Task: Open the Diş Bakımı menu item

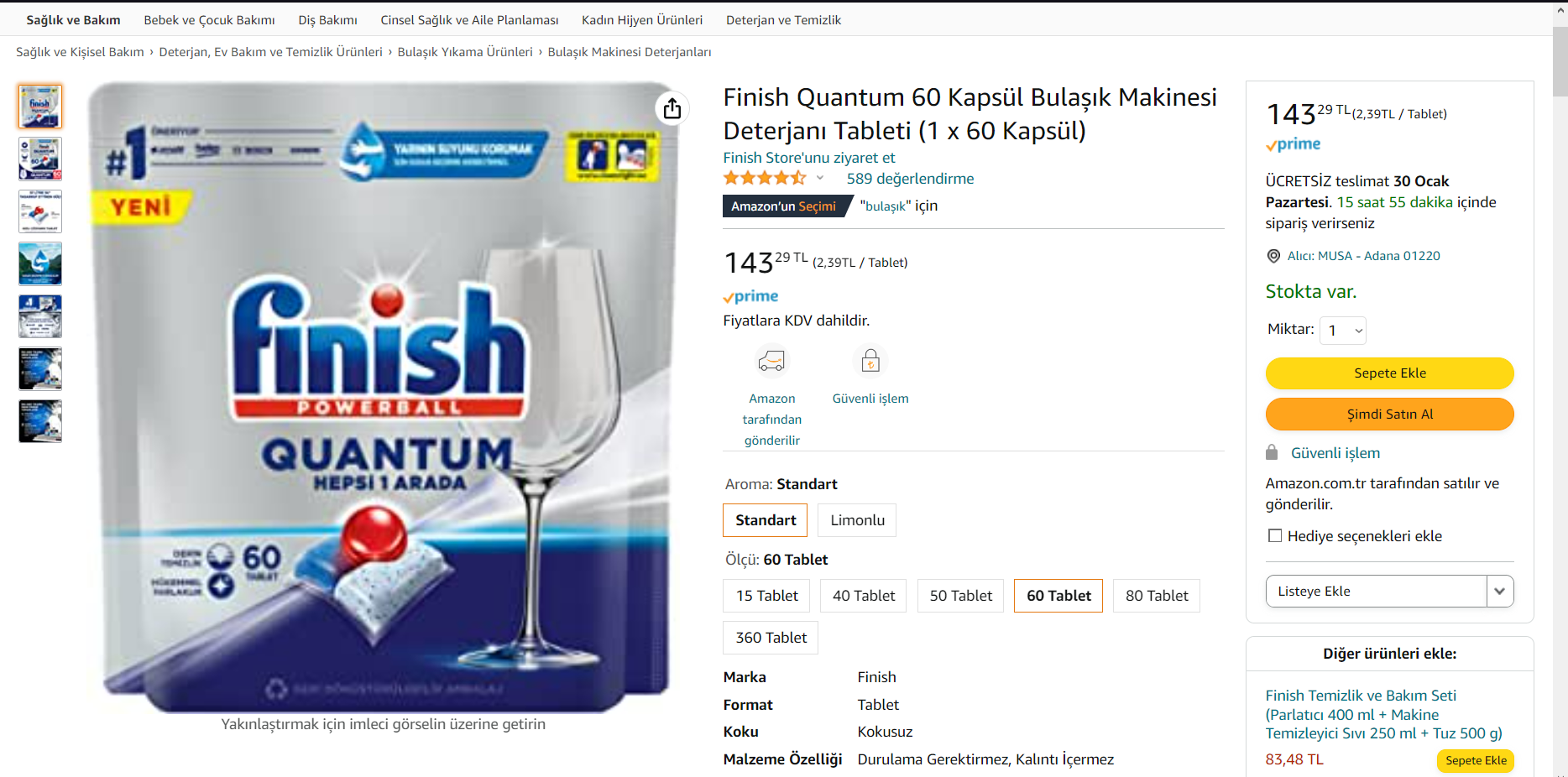Action: (327, 20)
